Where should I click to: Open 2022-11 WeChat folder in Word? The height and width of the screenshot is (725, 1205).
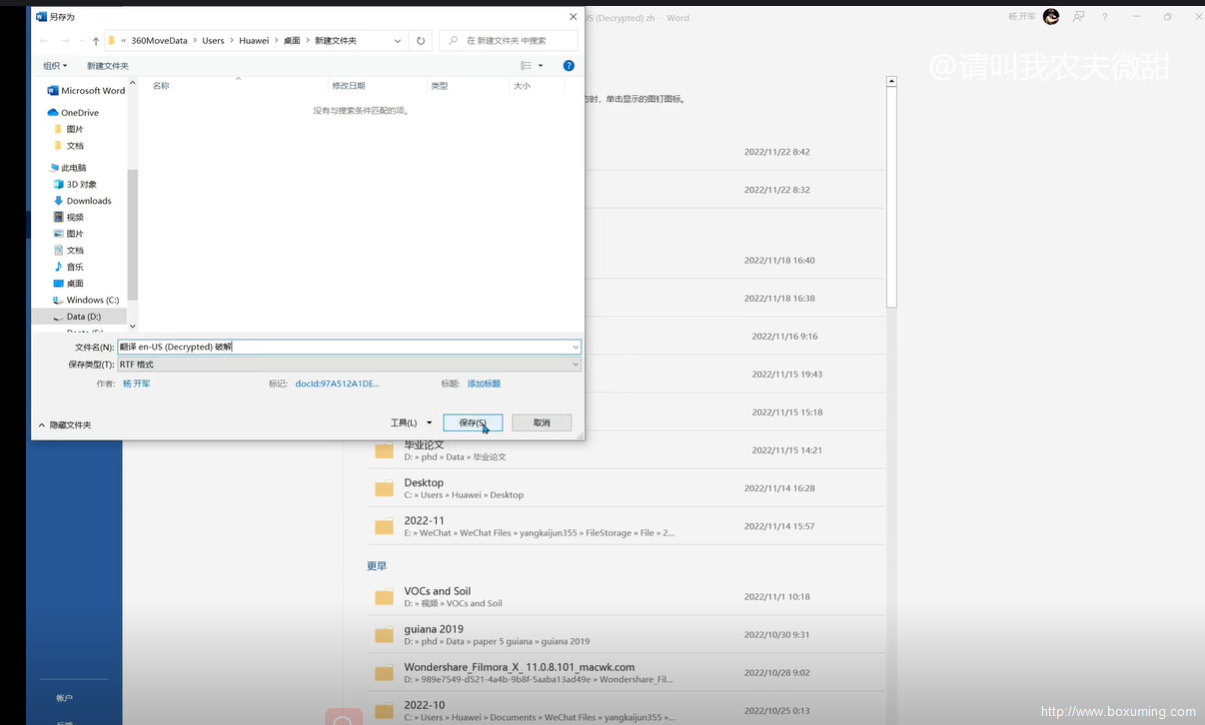click(x=626, y=526)
